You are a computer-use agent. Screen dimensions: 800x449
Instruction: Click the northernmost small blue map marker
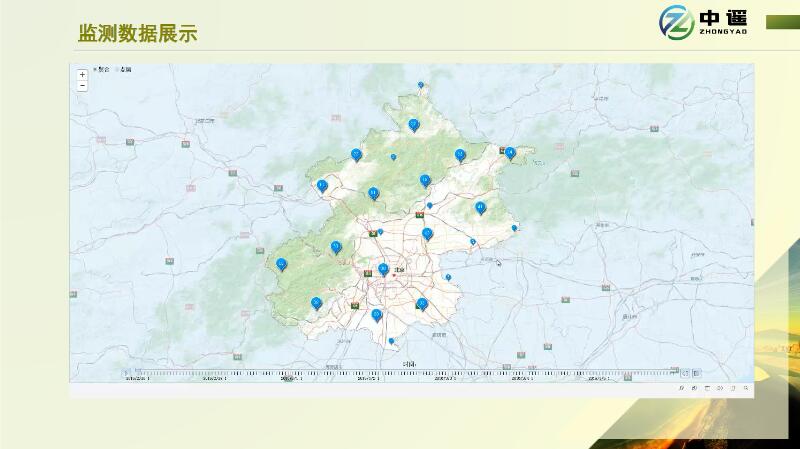pos(421,85)
